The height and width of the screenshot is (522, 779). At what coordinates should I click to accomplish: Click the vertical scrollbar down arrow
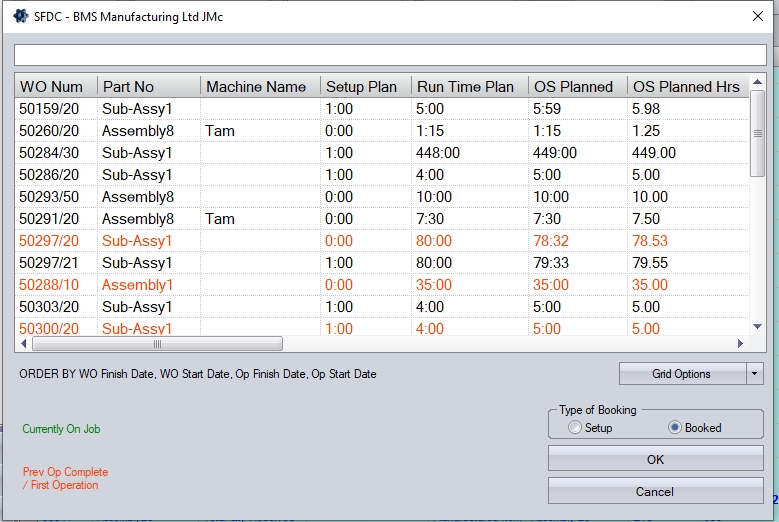tap(758, 326)
